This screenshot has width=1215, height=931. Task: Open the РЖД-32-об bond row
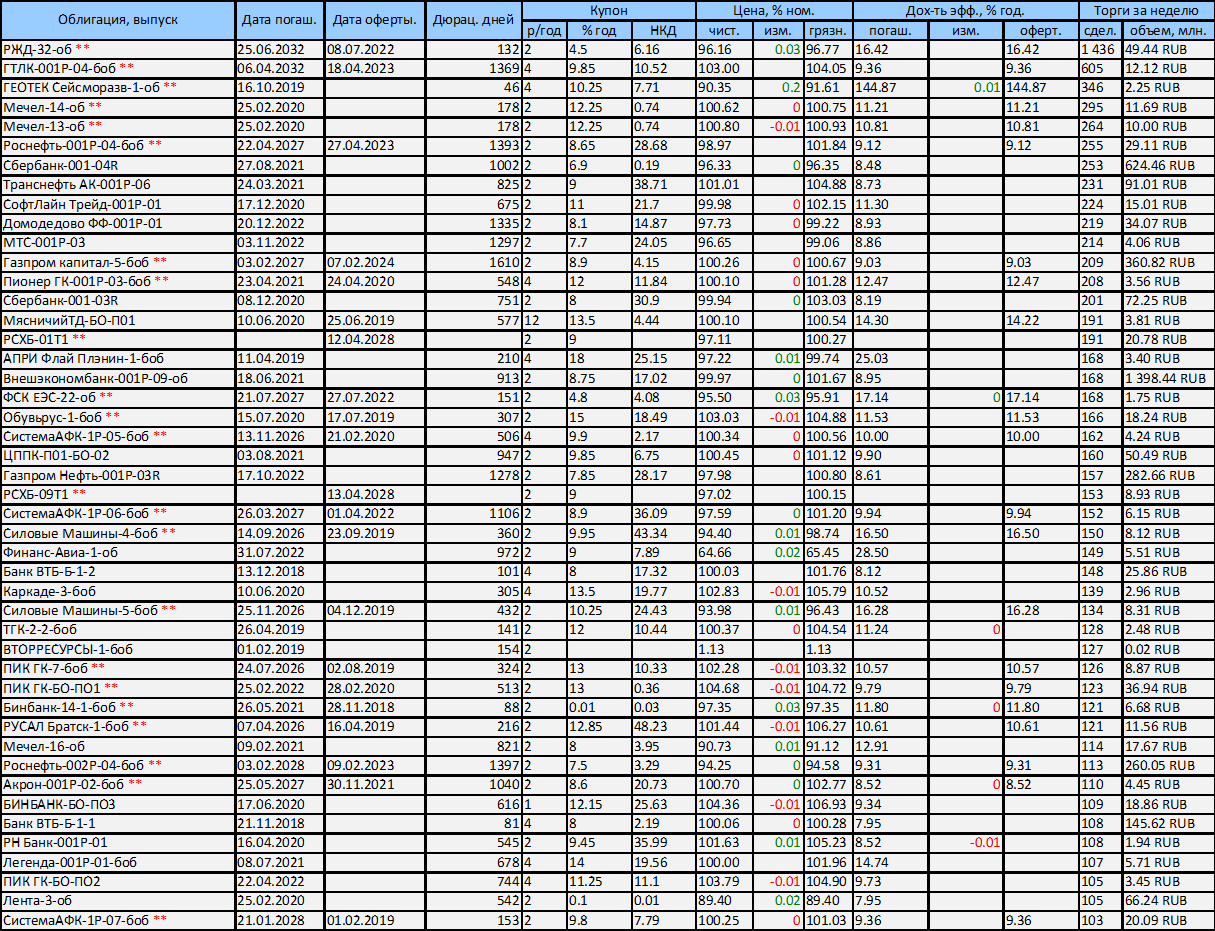44,49
